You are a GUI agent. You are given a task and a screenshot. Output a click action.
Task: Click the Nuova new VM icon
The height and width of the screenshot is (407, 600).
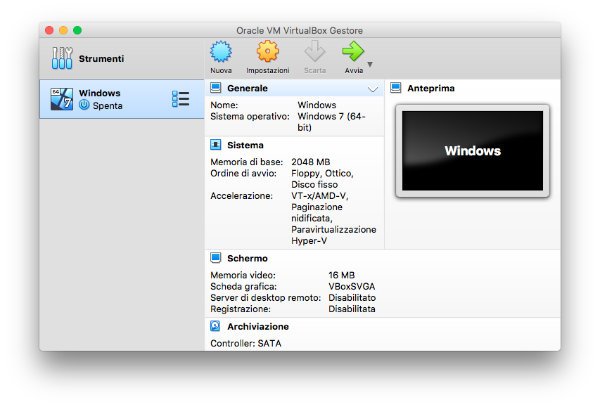pos(221,52)
